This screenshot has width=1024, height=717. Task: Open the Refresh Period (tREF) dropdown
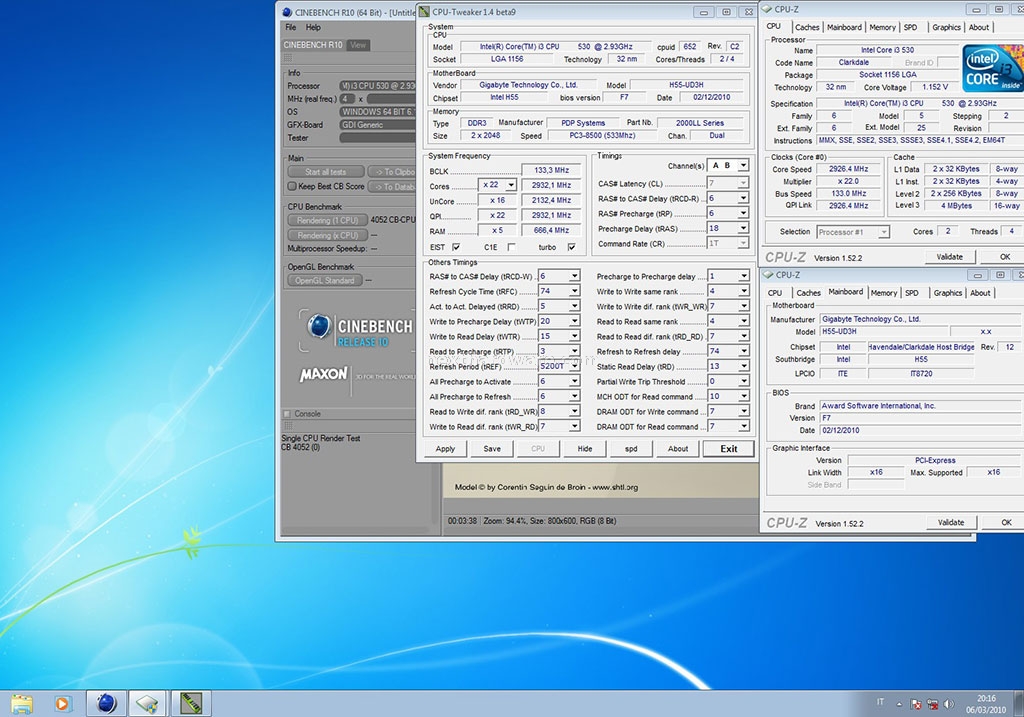(x=574, y=366)
